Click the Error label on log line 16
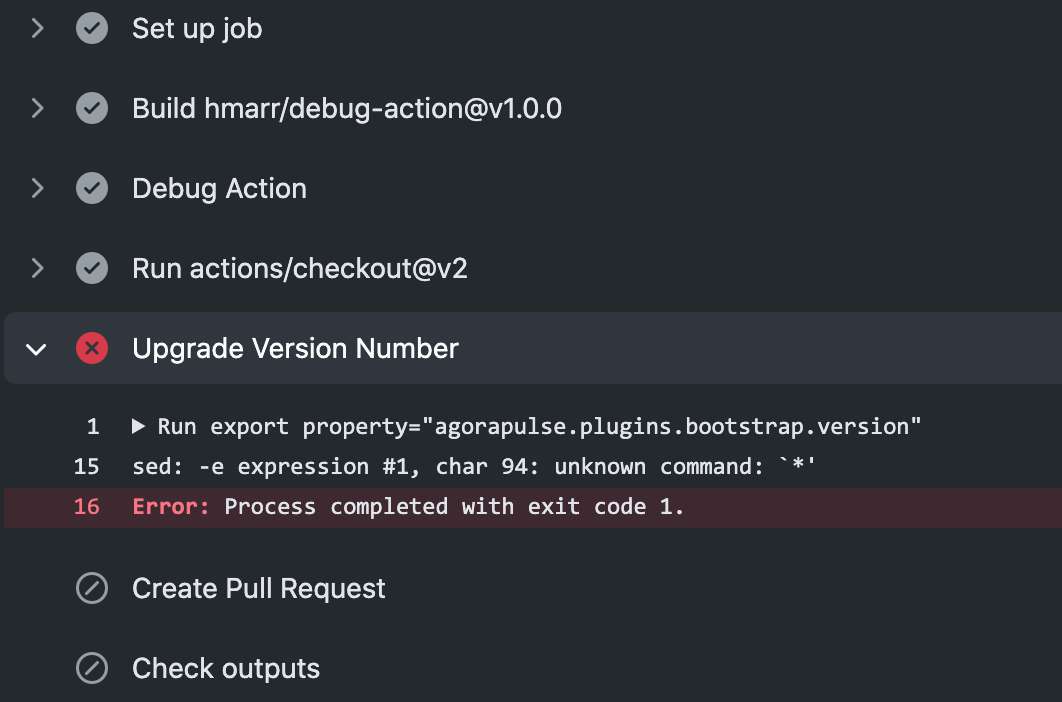Screen dimensions: 1062x702 coord(170,506)
